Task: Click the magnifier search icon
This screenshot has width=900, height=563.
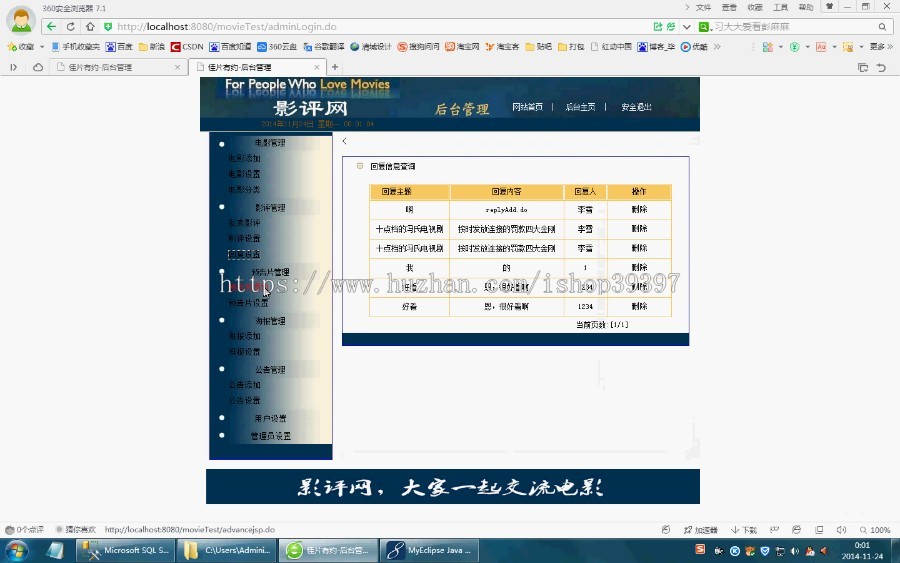Action: (x=882, y=26)
